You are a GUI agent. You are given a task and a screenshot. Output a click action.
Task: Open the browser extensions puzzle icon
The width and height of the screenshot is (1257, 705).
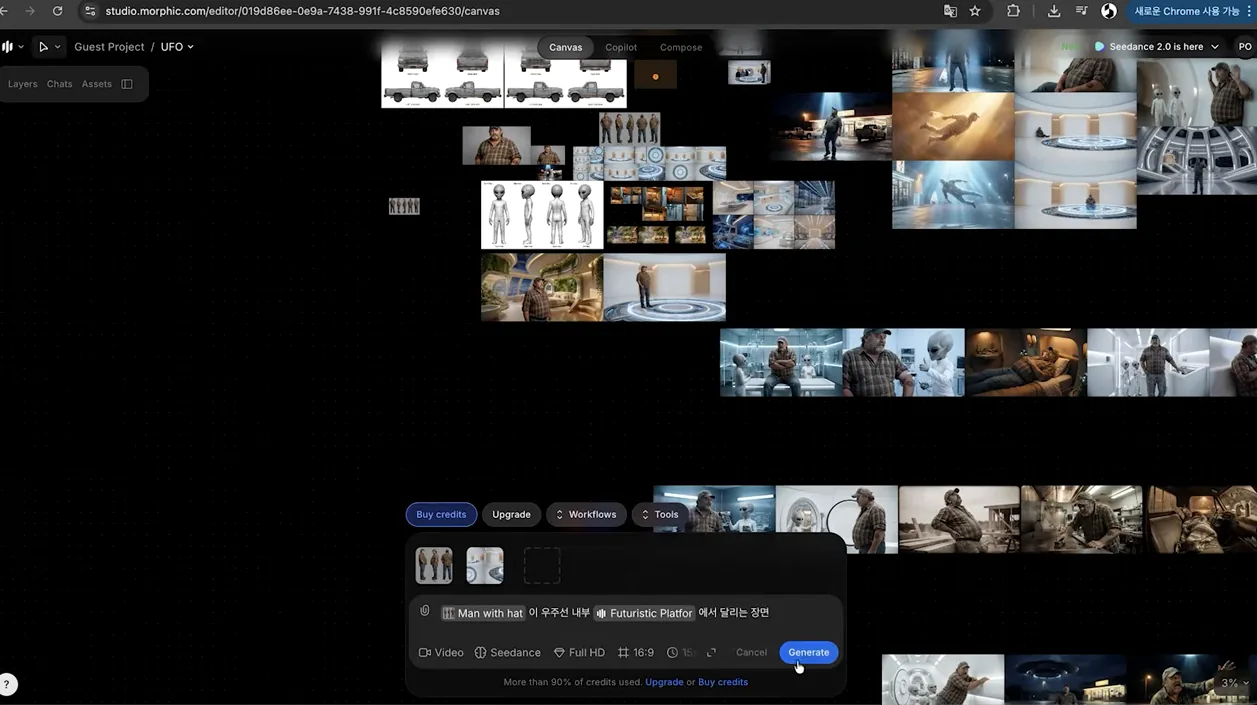(1013, 11)
